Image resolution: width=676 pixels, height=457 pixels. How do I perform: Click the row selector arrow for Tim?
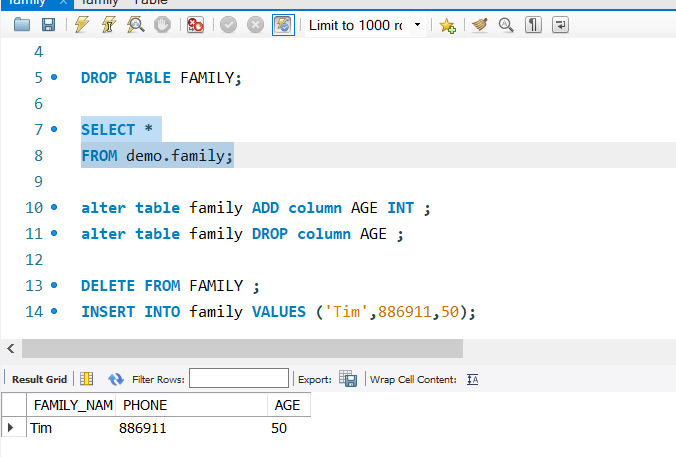coord(11,428)
